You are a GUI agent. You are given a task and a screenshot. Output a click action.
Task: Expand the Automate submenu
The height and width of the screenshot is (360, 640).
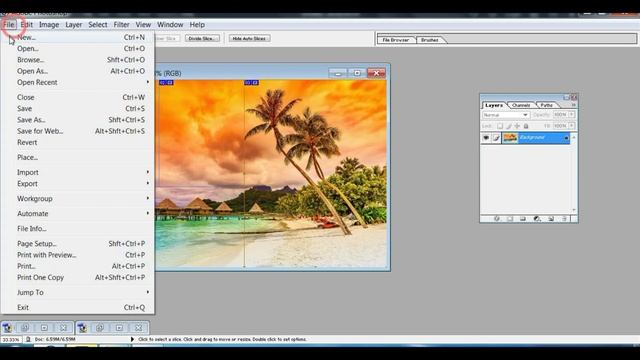coord(78,213)
